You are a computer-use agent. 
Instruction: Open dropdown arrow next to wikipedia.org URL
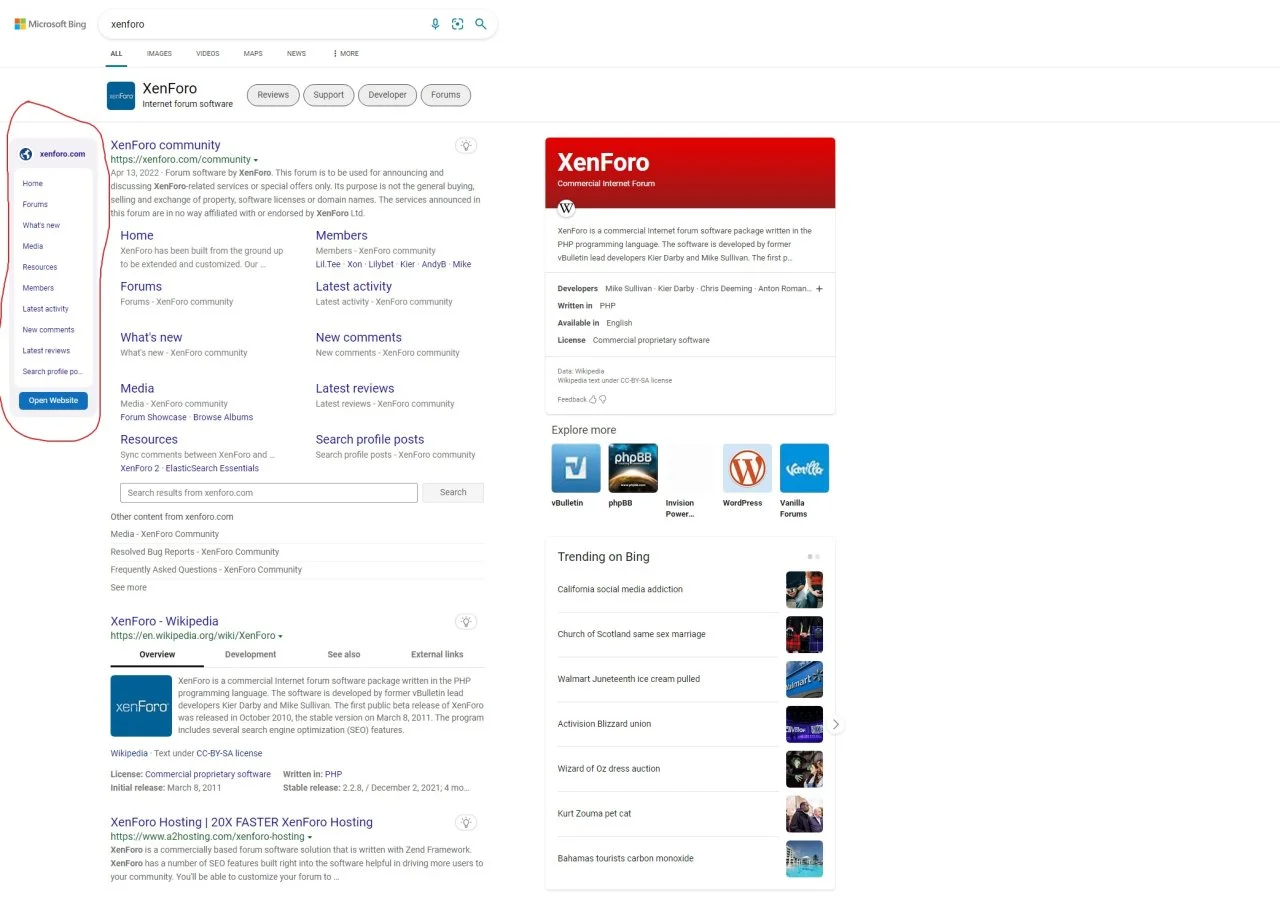[280, 636]
